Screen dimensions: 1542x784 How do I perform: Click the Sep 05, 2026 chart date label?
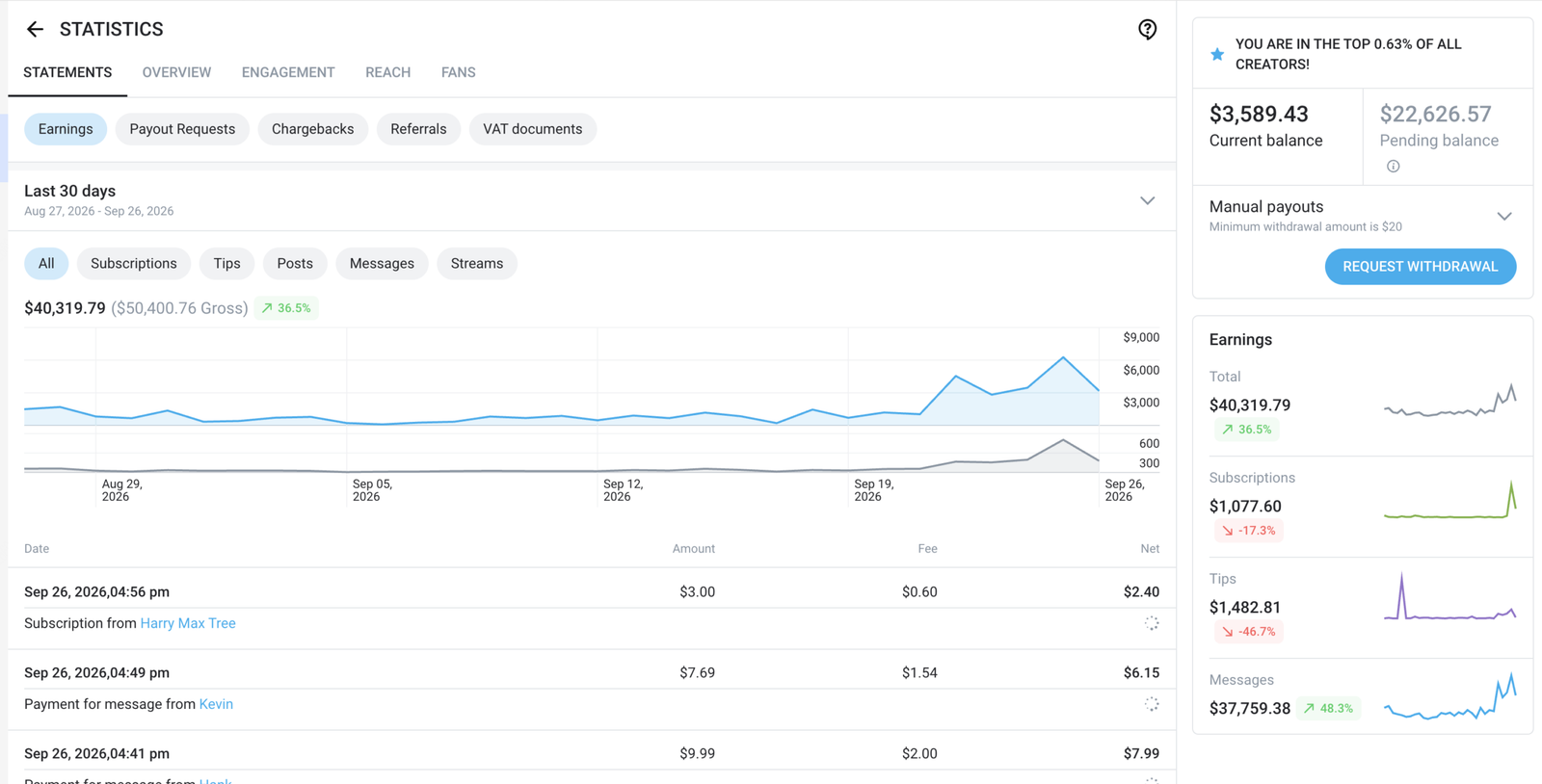point(372,490)
